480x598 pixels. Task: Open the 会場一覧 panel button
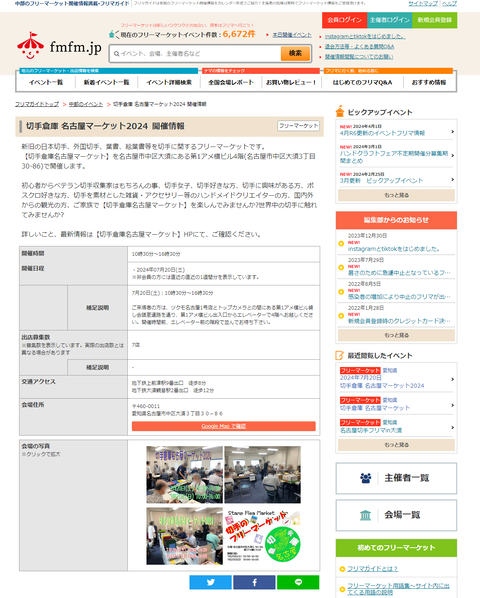[396, 515]
